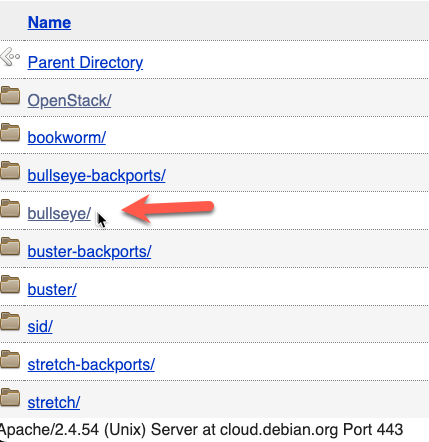
Task: Sort the listing by the Name header
Action: pyautogui.click(x=49, y=23)
